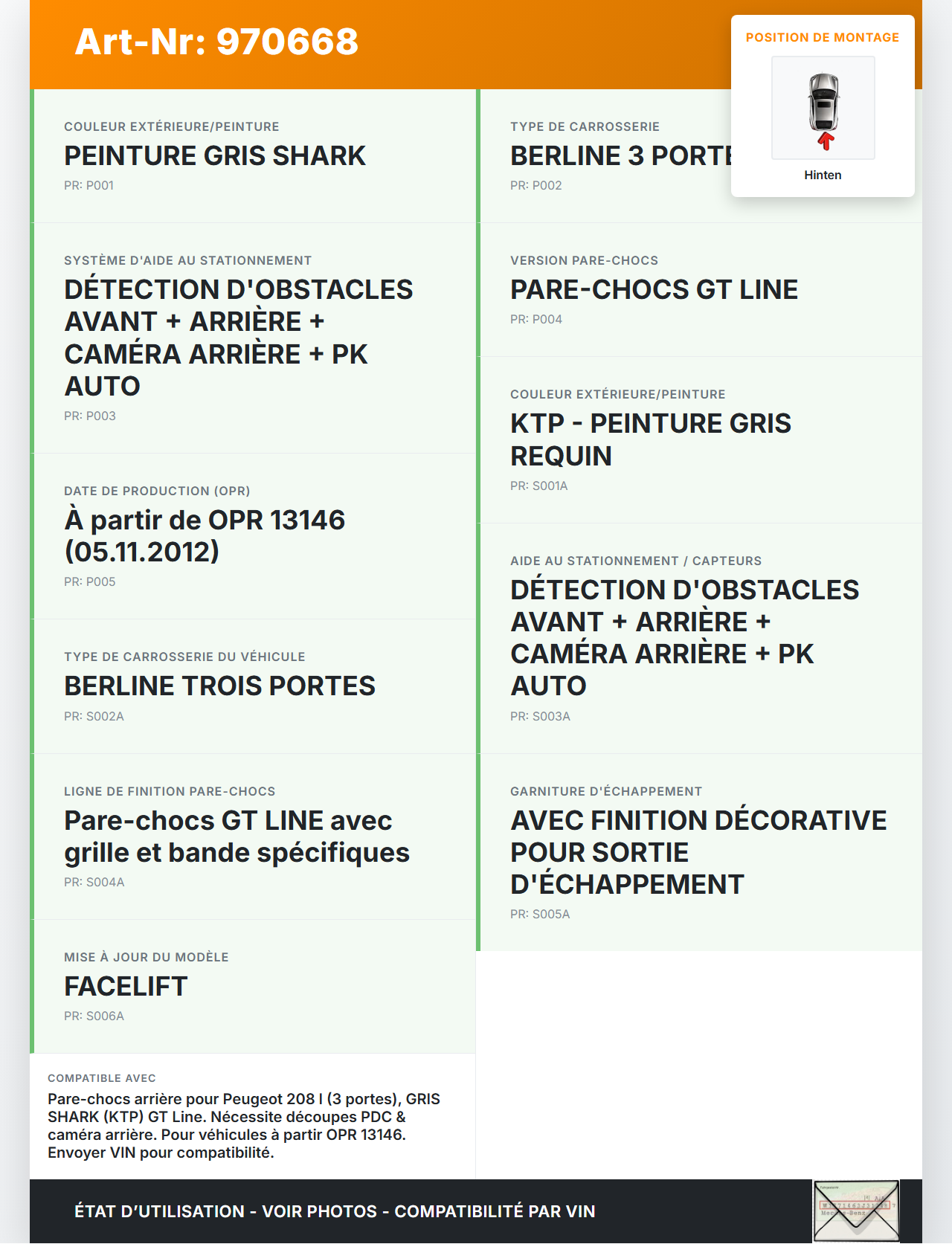952x1244 pixels.
Task: Select the 'BERLINE TROIS PORTES' card
Action: point(219,686)
